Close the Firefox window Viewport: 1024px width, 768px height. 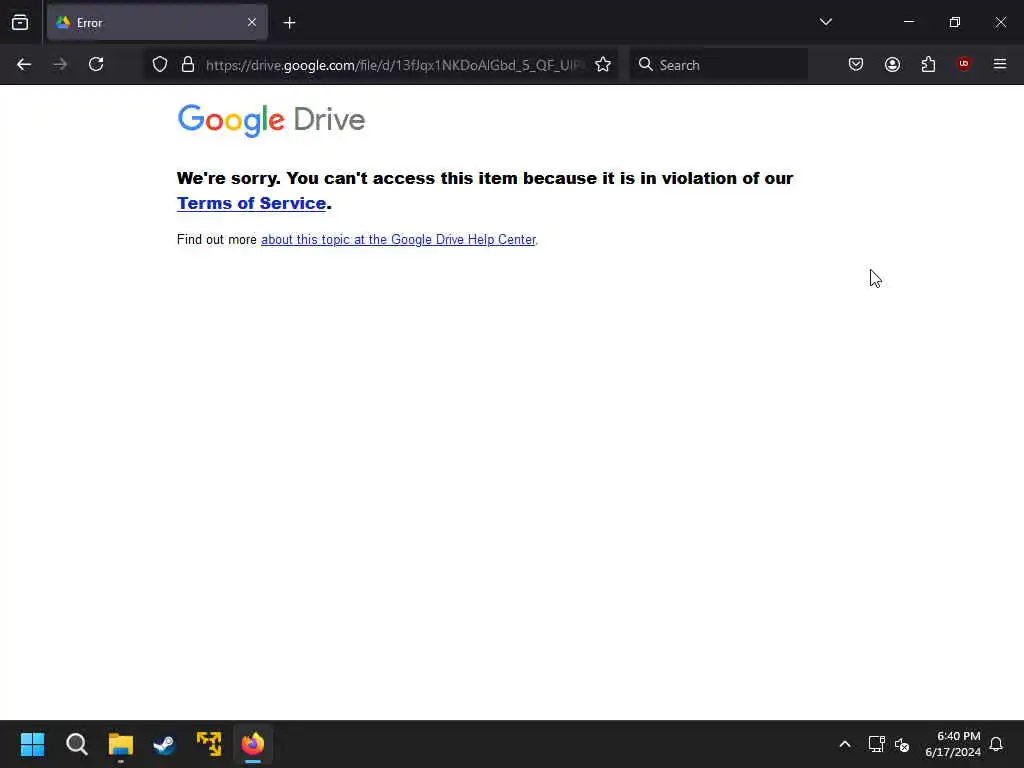(1000, 22)
